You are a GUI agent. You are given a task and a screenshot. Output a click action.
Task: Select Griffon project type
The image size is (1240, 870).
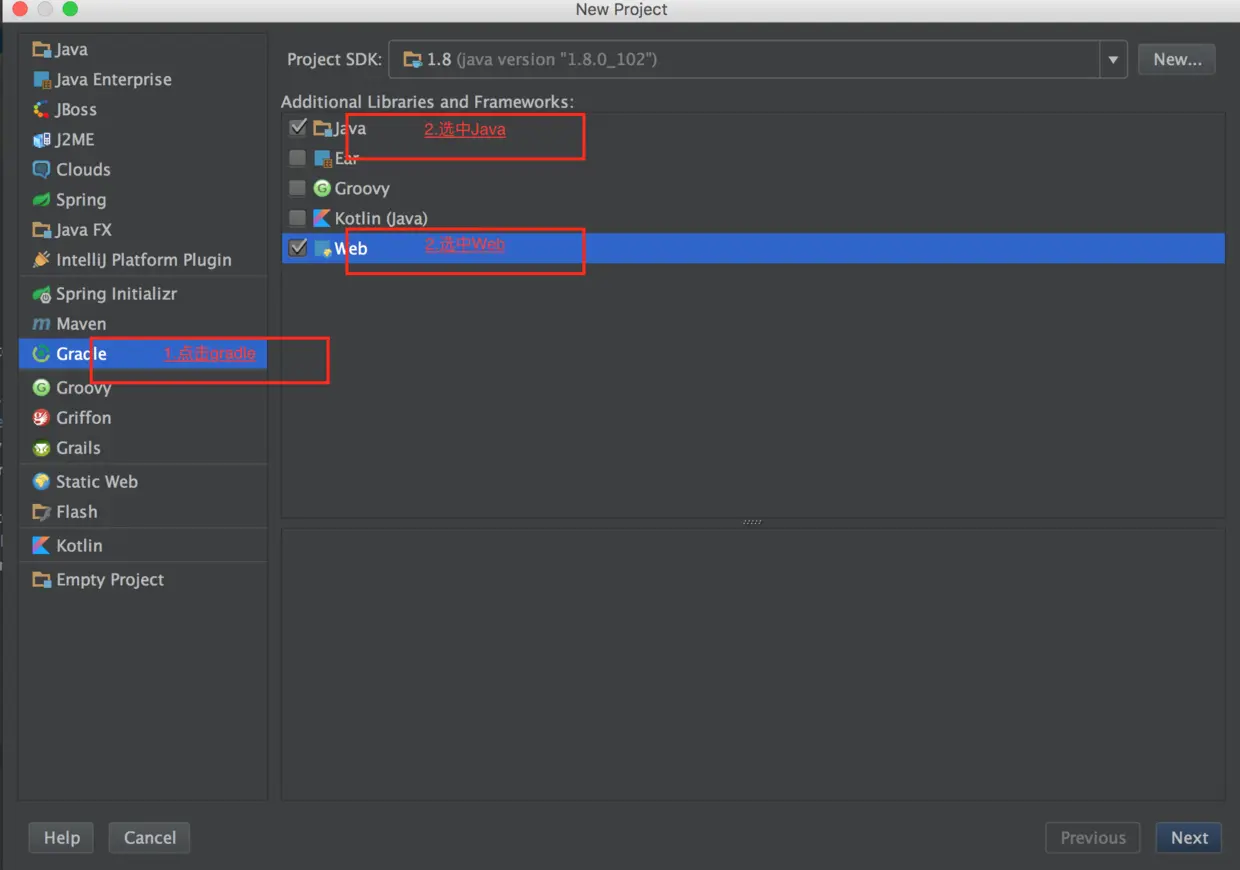(143, 418)
